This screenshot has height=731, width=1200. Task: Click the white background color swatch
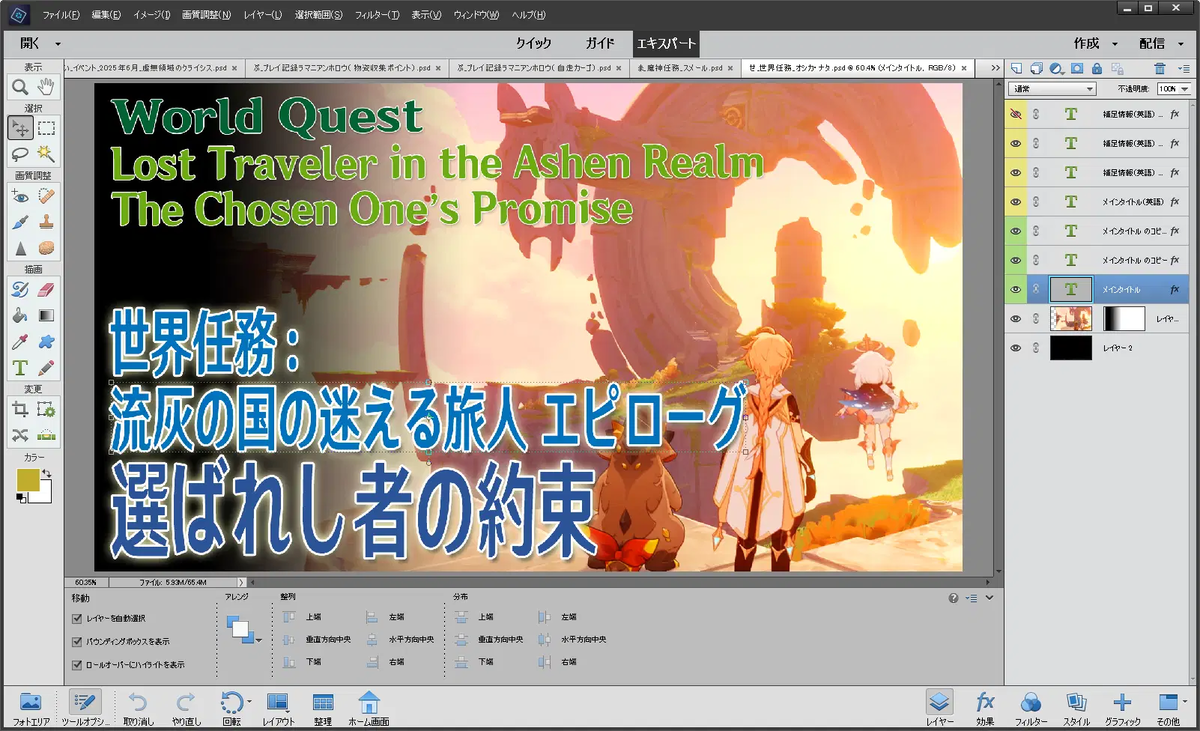44,495
